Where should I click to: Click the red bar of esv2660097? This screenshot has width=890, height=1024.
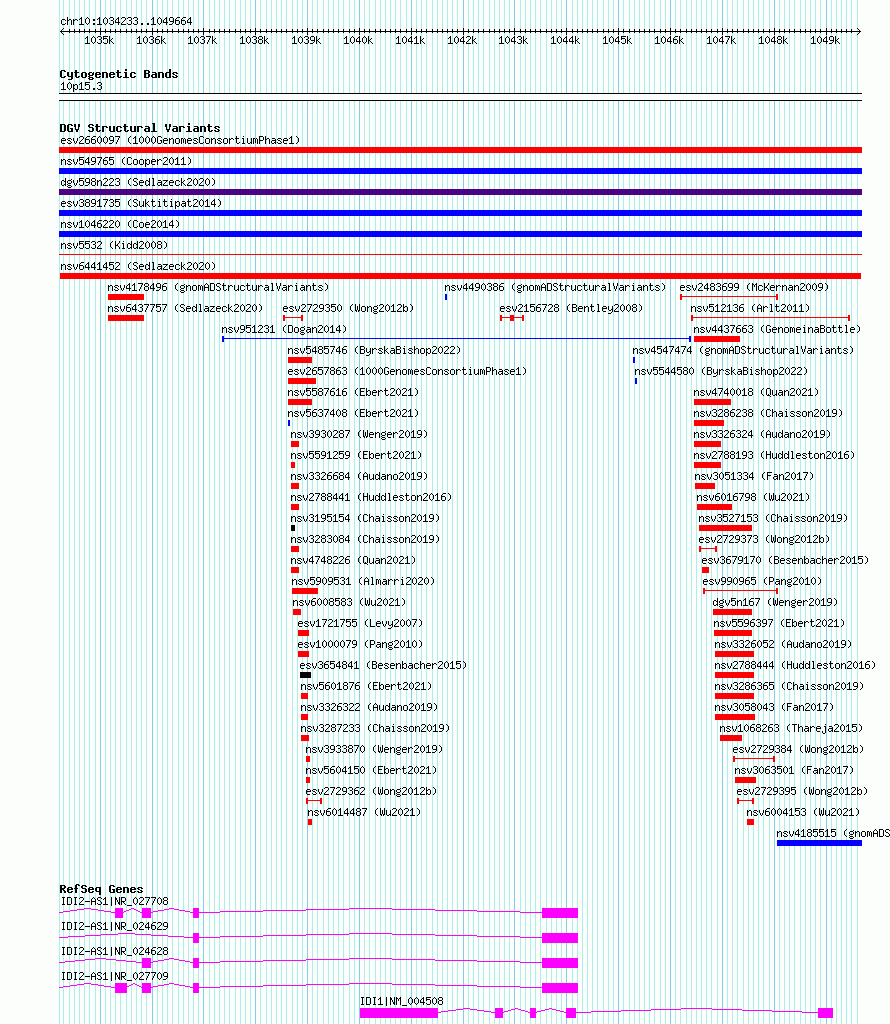[x=460, y=150]
